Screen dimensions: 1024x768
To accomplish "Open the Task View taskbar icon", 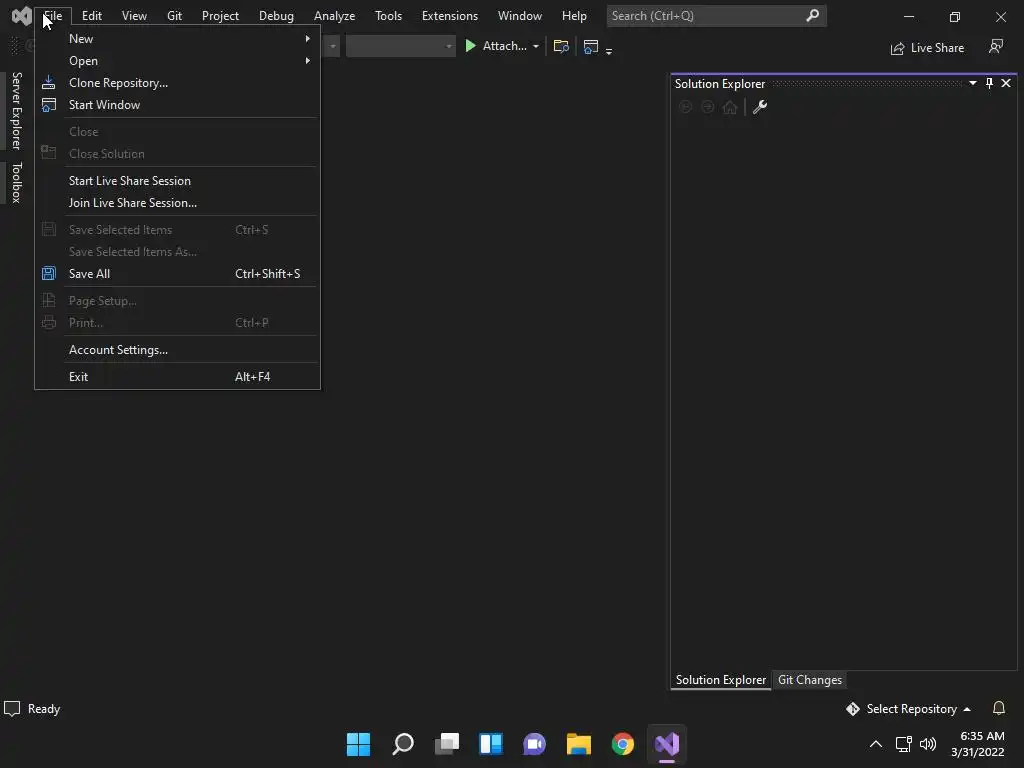I will point(447,744).
